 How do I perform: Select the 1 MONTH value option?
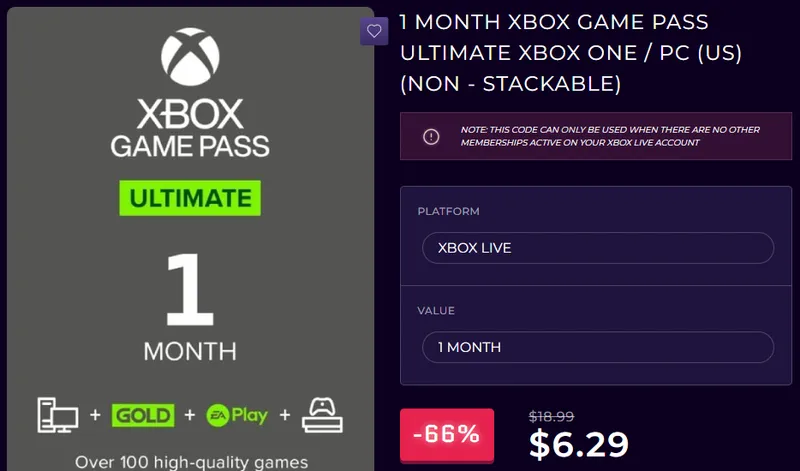pos(598,348)
